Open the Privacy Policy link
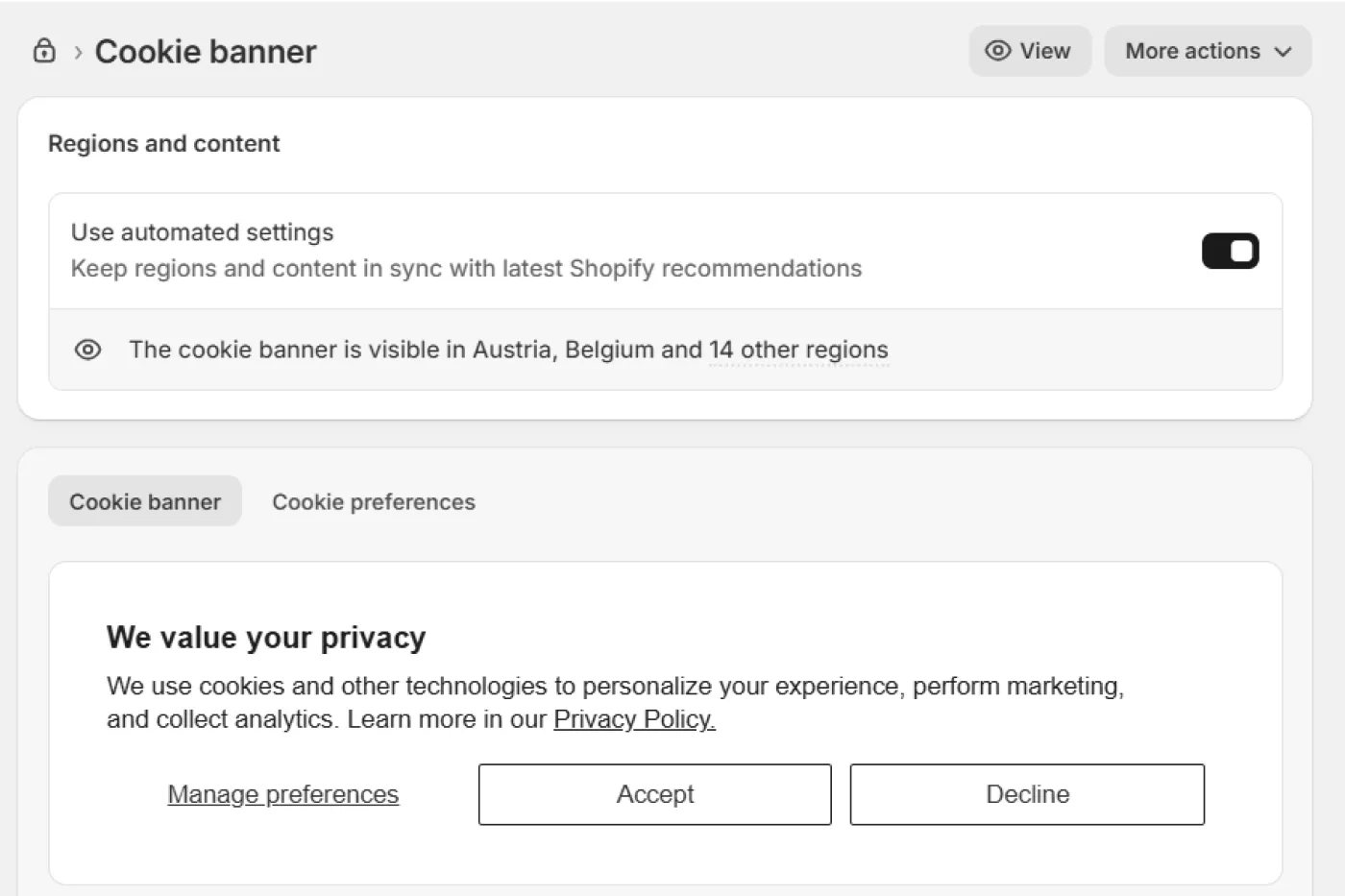1345x896 pixels. click(x=634, y=719)
